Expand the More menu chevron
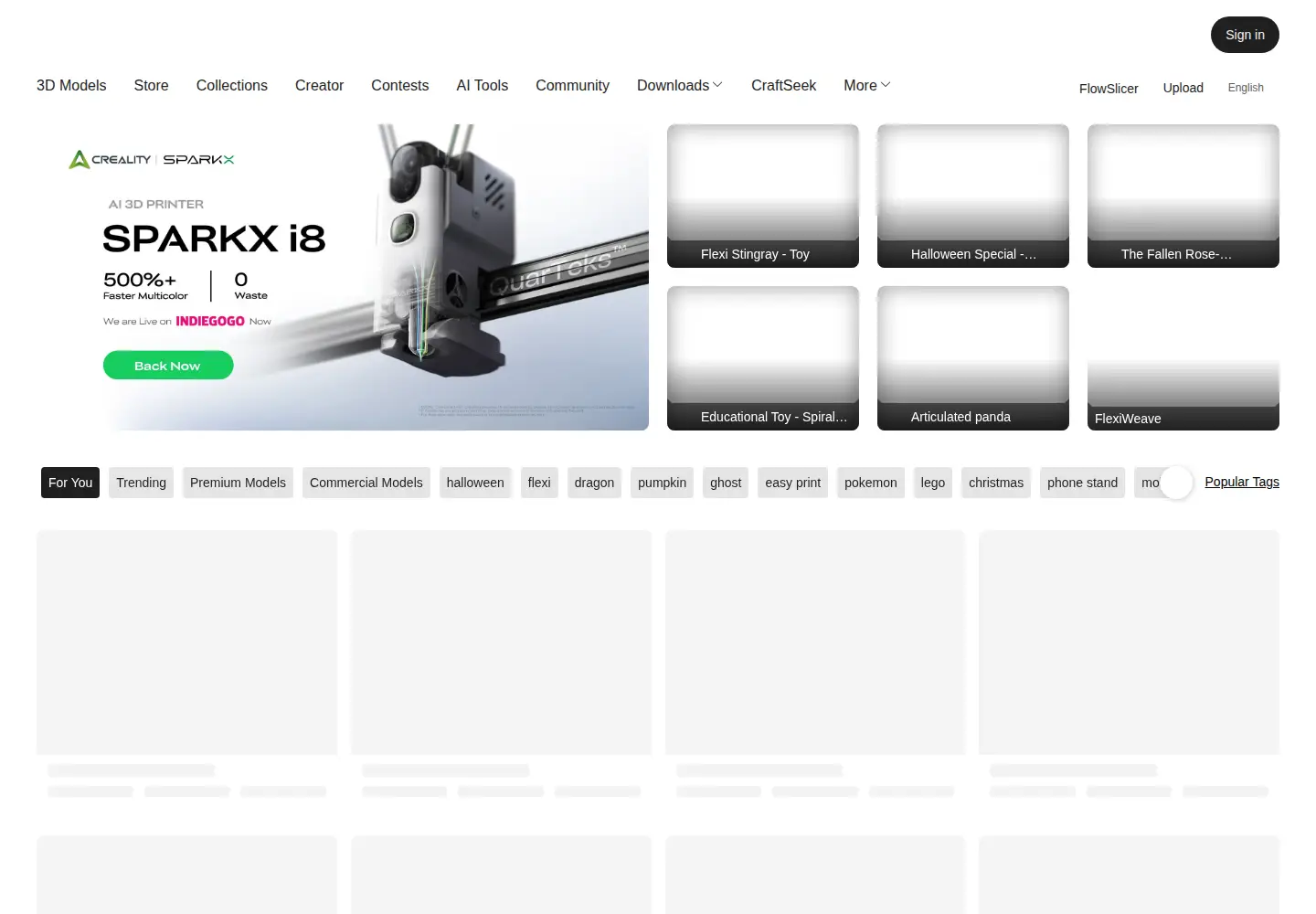Viewport: 1316px width, 914px height. (x=886, y=85)
